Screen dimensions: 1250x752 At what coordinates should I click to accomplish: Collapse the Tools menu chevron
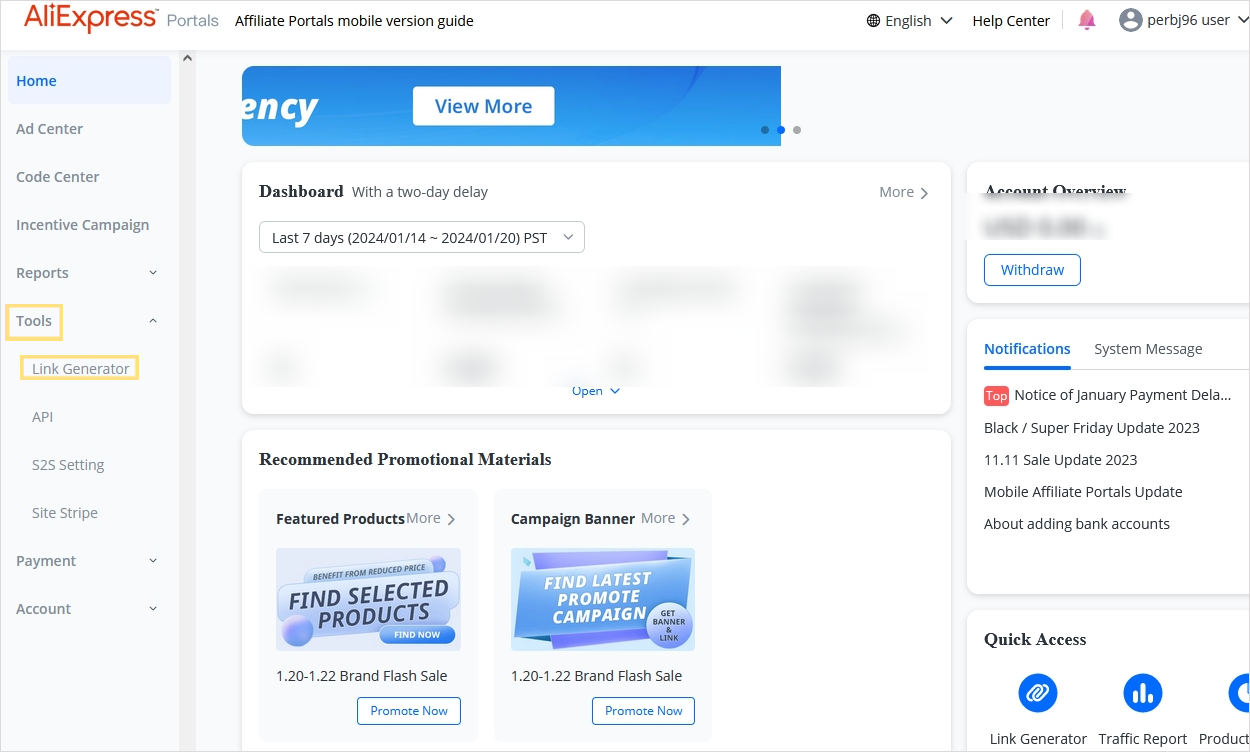point(153,321)
